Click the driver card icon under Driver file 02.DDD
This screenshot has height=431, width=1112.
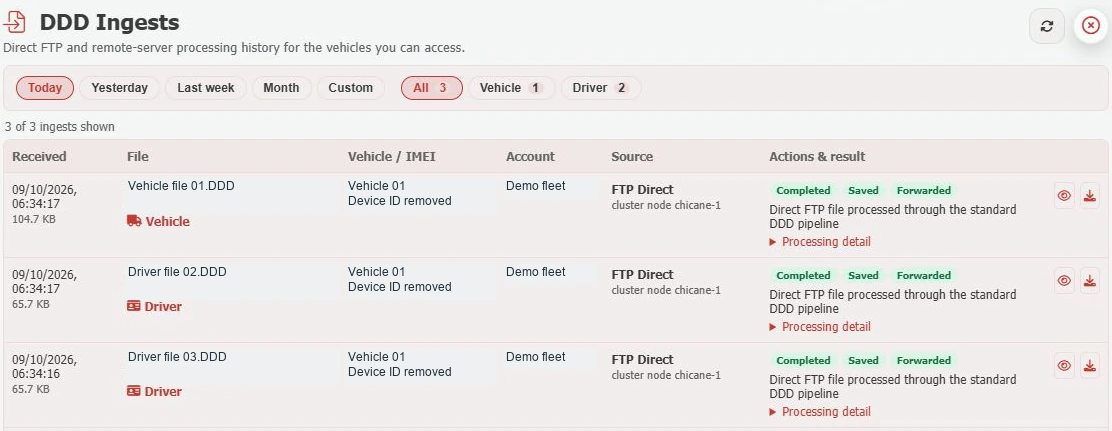[x=133, y=306]
